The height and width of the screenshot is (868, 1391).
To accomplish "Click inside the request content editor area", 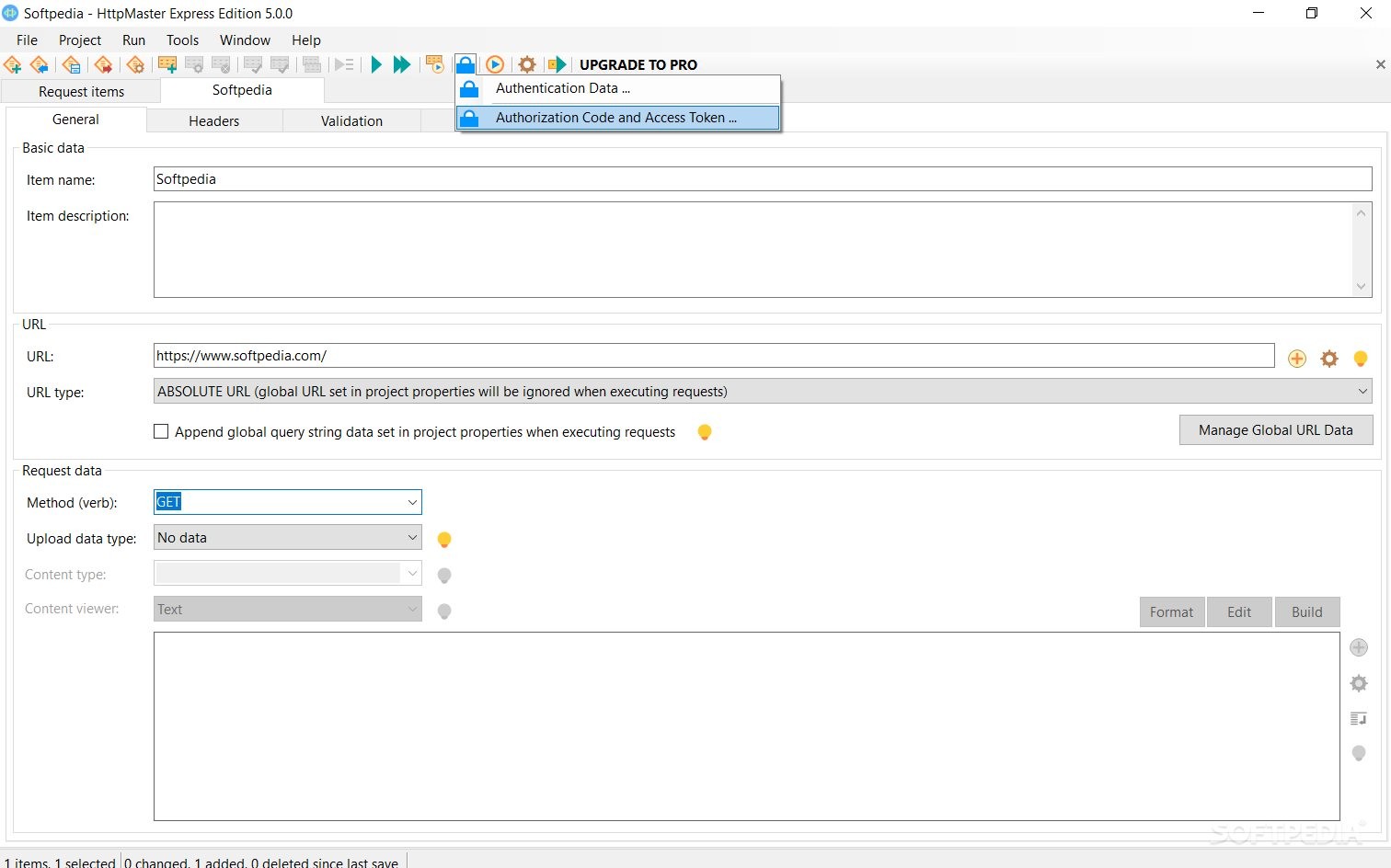I will (746, 726).
